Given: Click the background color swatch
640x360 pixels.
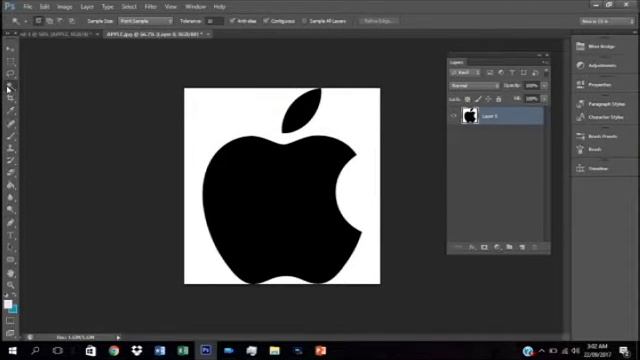Looking at the screenshot, I should (14, 310).
